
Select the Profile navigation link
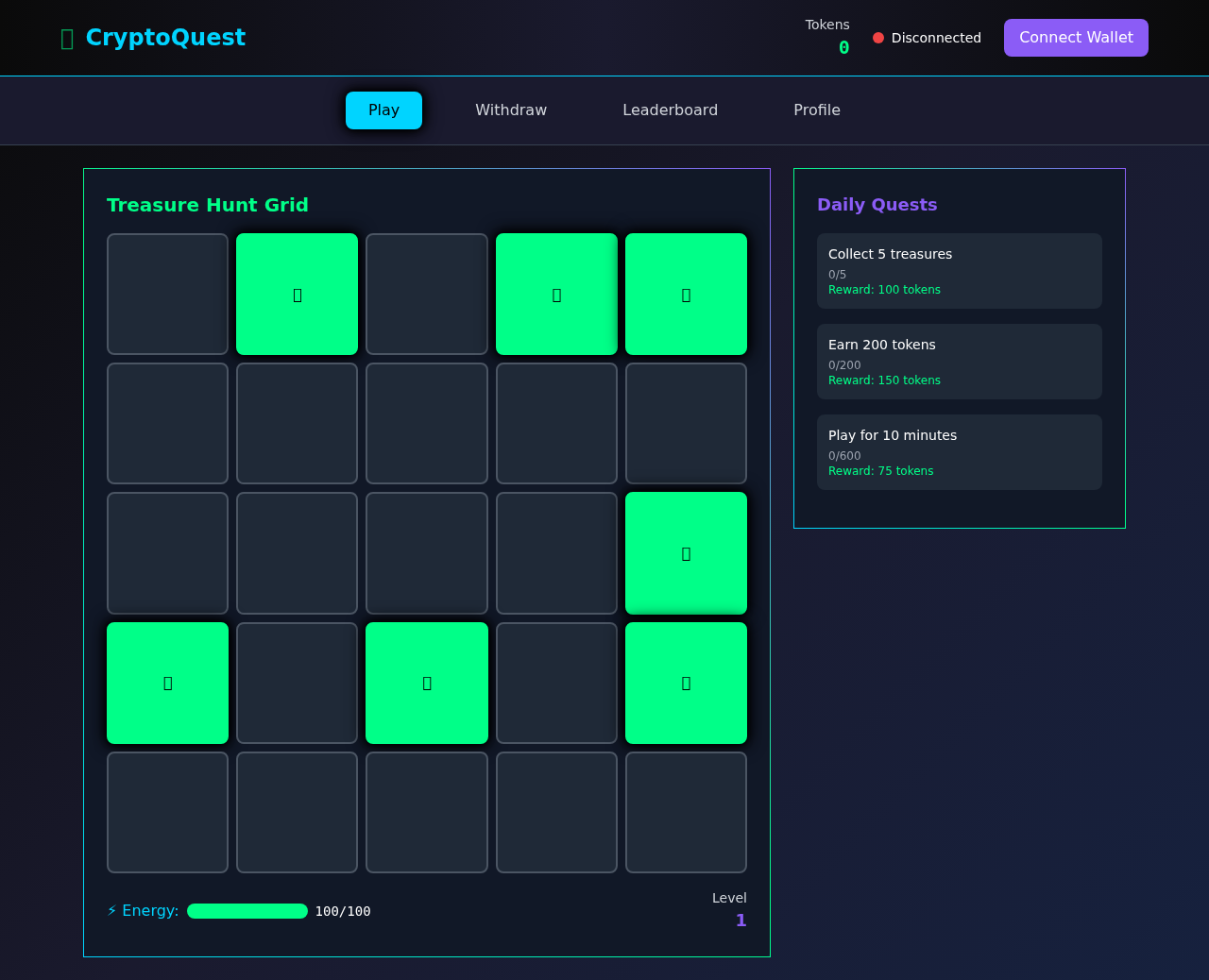click(x=817, y=110)
